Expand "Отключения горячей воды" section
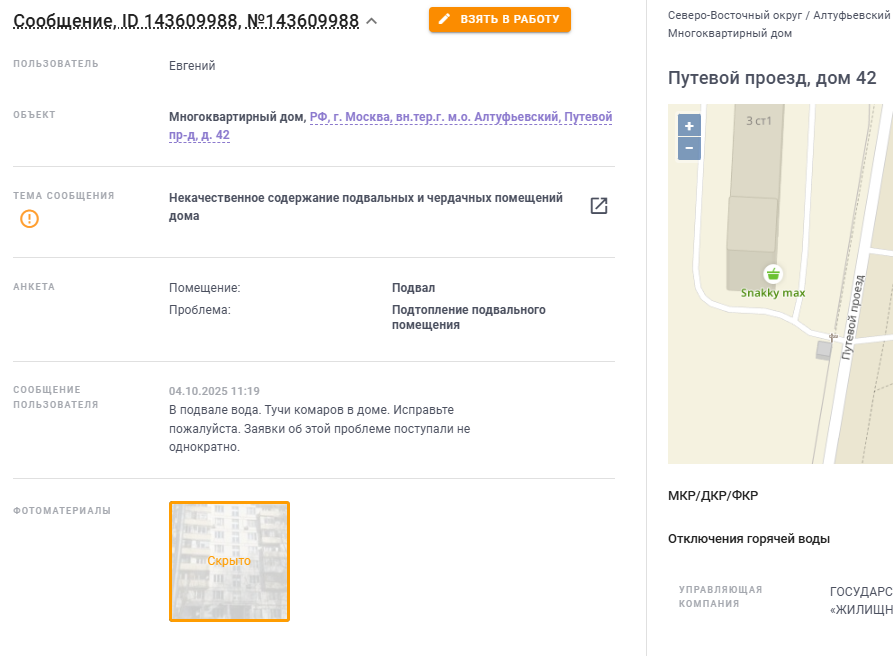893x656 pixels. tap(748, 539)
